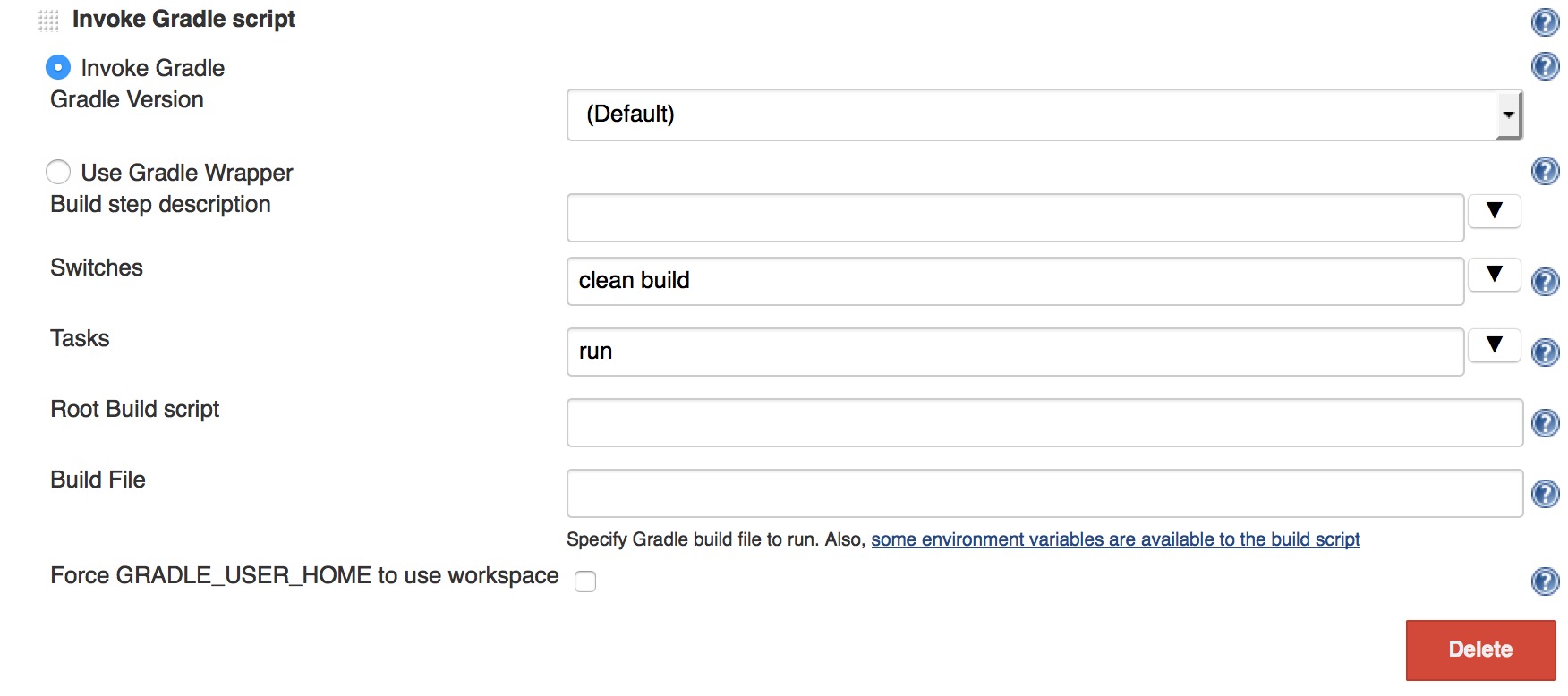Expand the Tasks text field

(x=1494, y=345)
